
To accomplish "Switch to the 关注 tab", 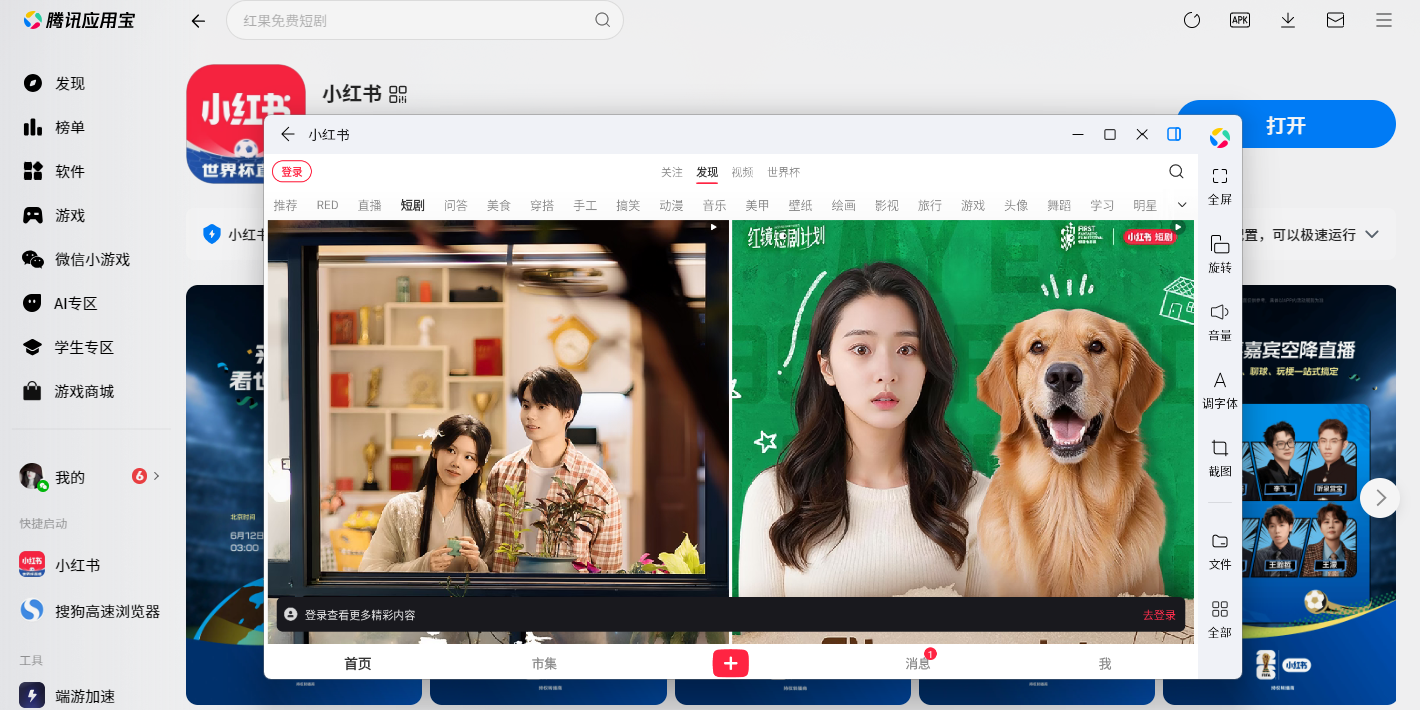I will tap(672, 172).
